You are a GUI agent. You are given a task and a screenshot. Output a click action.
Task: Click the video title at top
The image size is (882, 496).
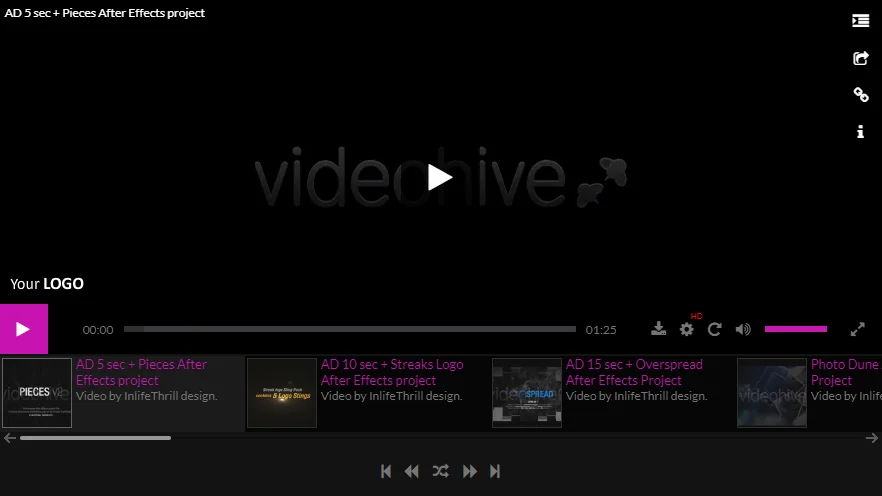click(105, 13)
